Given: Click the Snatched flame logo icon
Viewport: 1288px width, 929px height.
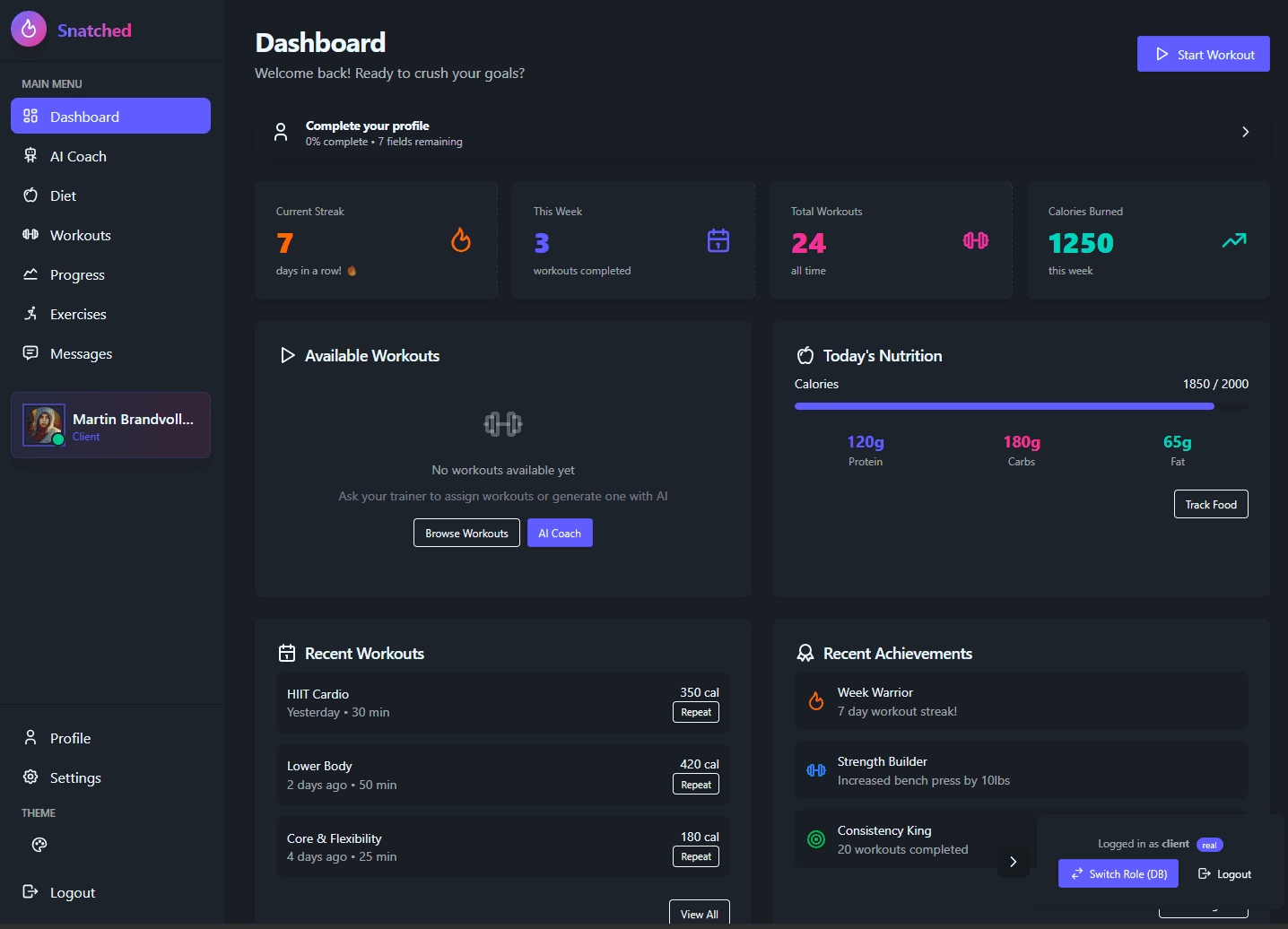Looking at the screenshot, I should point(29,30).
